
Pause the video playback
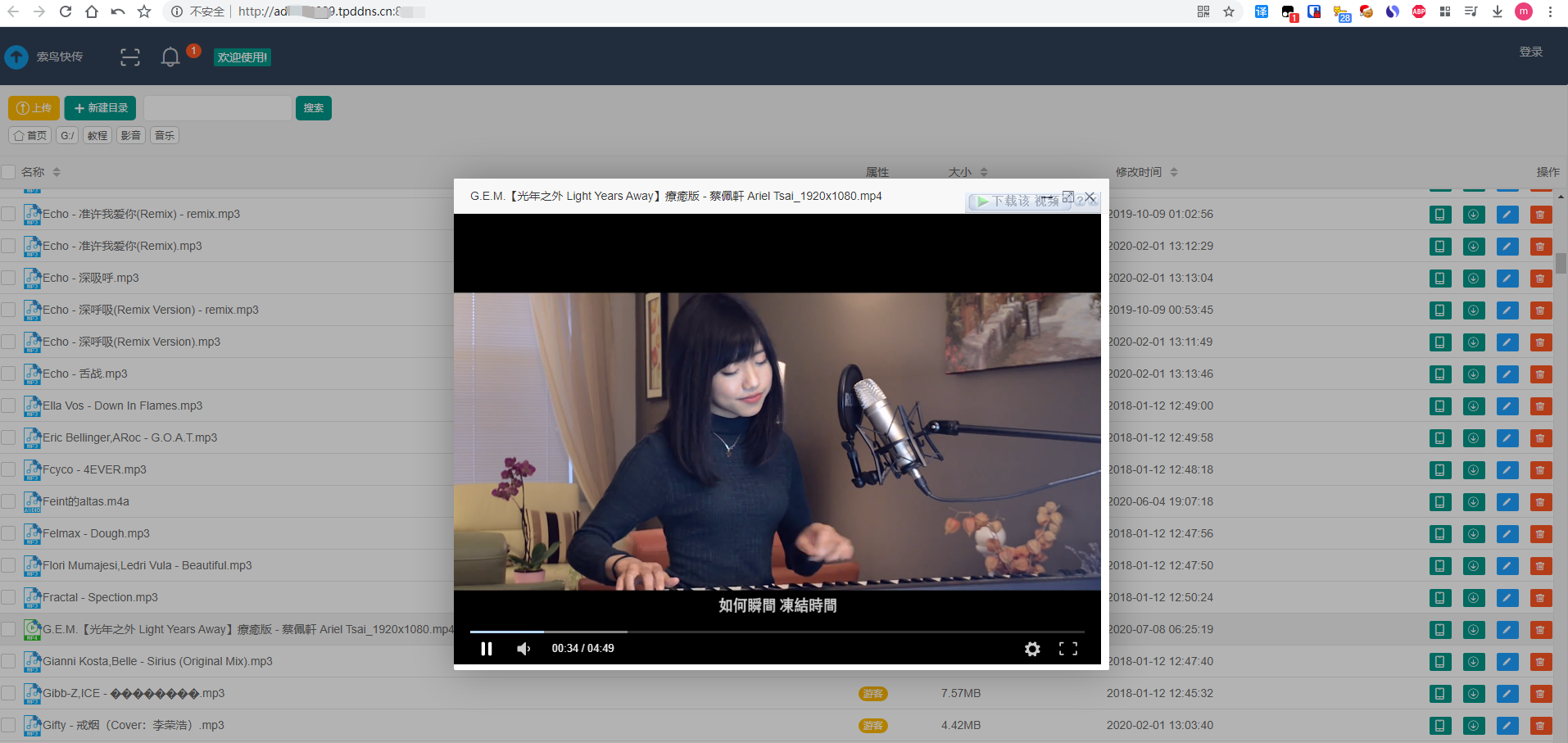click(x=487, y=649)
